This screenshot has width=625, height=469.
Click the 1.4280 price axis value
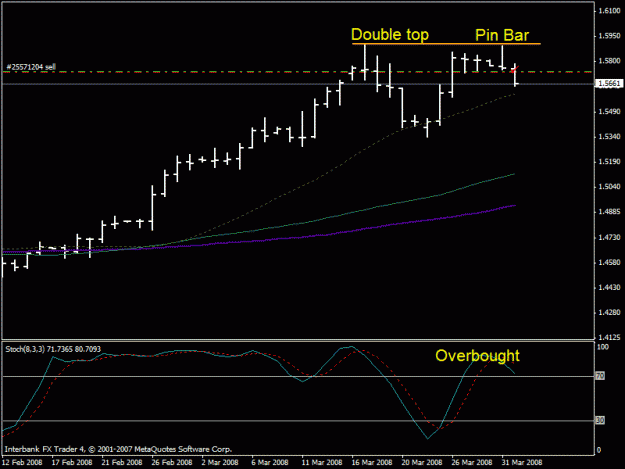click(x=609, y=312)
